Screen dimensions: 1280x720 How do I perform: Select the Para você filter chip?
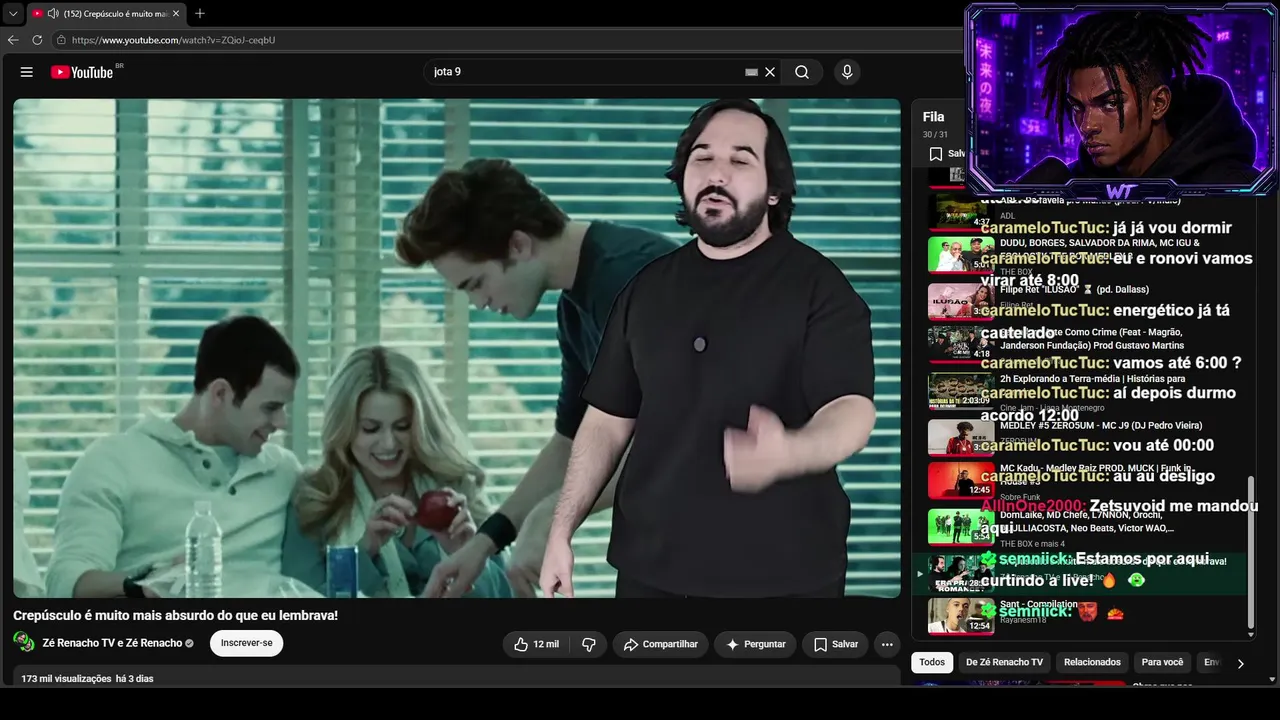point(1162,662)
